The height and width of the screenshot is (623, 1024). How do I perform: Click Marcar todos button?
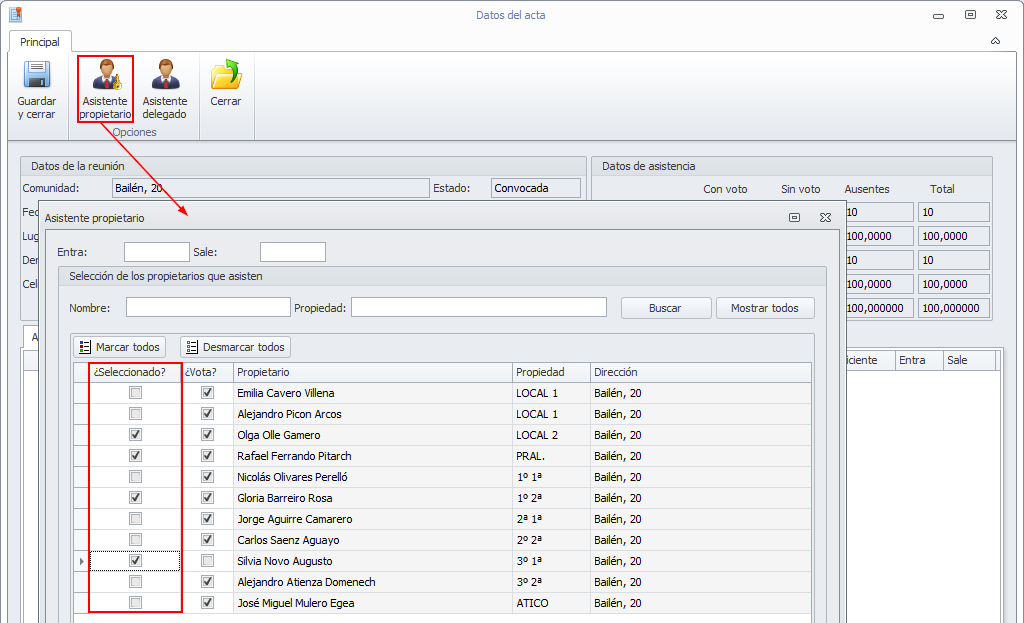point(119,347)
